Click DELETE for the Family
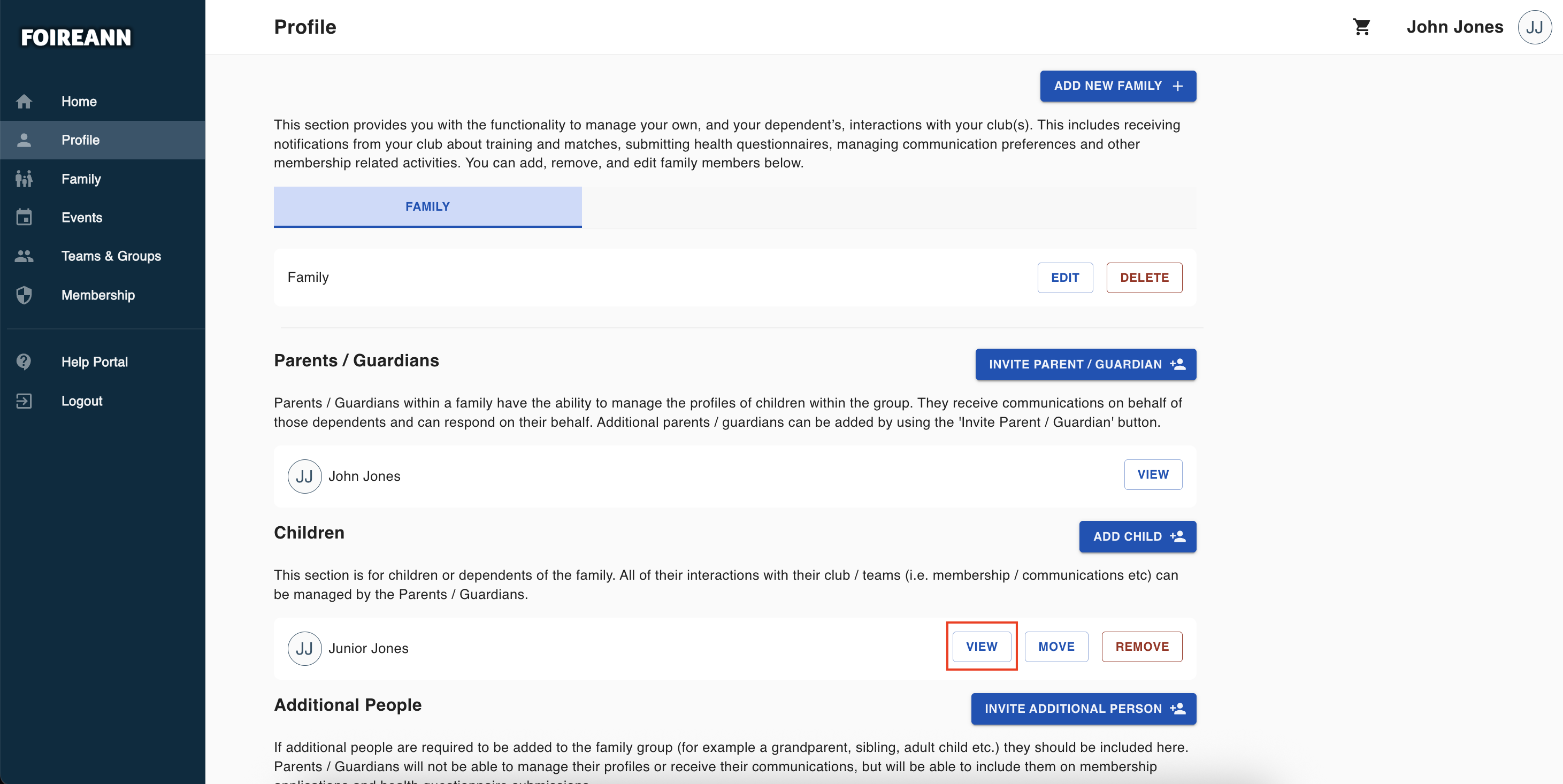 tap(1144, 278)
